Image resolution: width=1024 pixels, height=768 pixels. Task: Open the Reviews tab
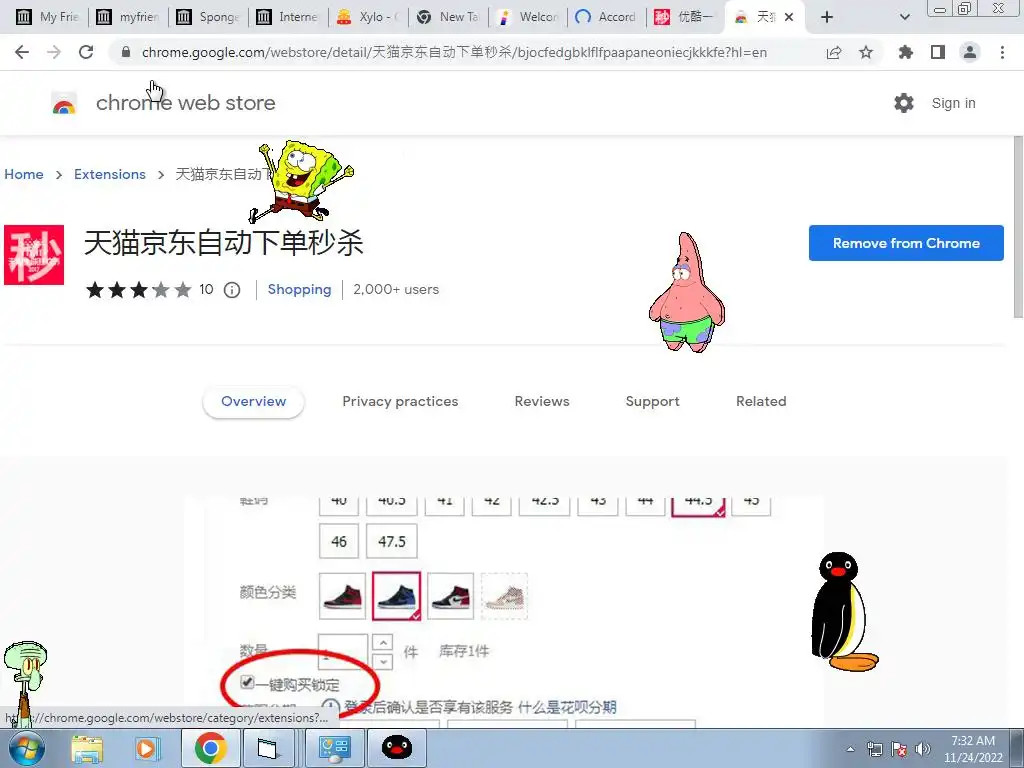(x=542, y=402)
